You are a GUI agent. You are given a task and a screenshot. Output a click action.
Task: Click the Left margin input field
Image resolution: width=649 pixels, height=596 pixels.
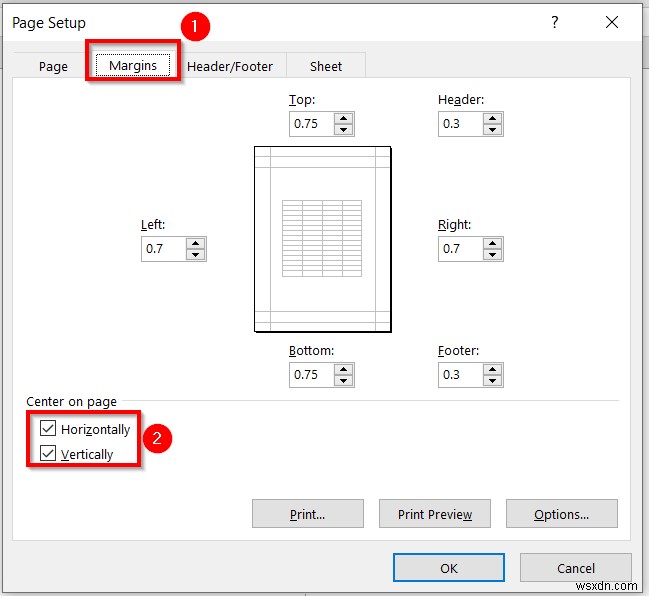[x=164, y=249]
